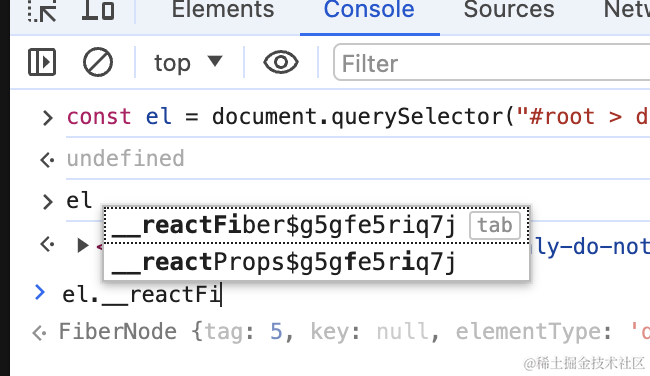Click the el command entry

pyautogui.click(x=79, y=201)
